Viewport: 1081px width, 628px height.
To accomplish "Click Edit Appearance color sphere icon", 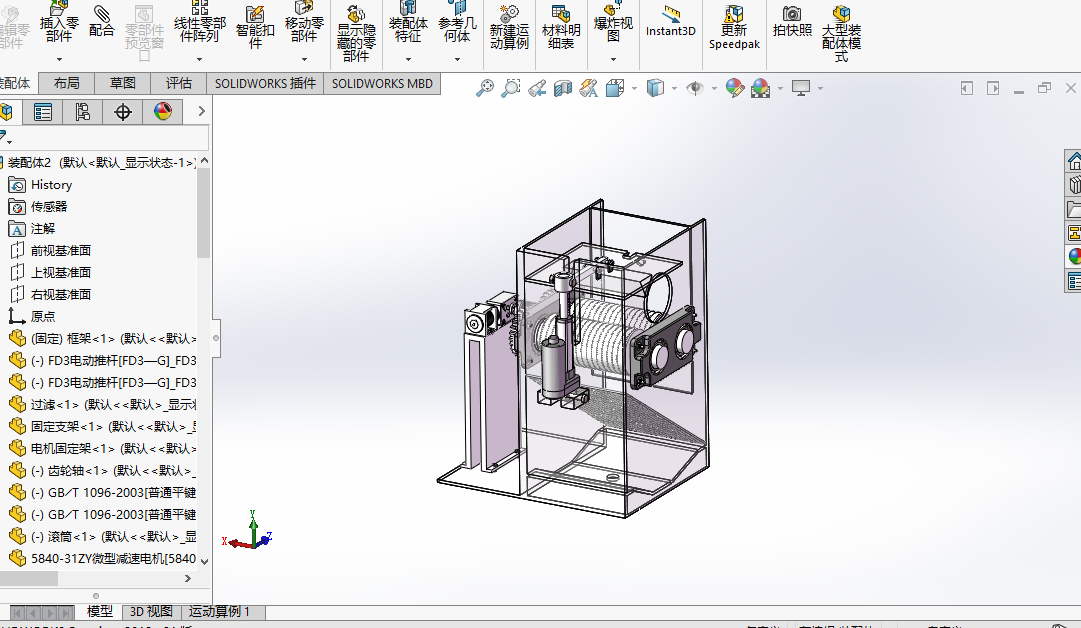I will pos(735,88).
